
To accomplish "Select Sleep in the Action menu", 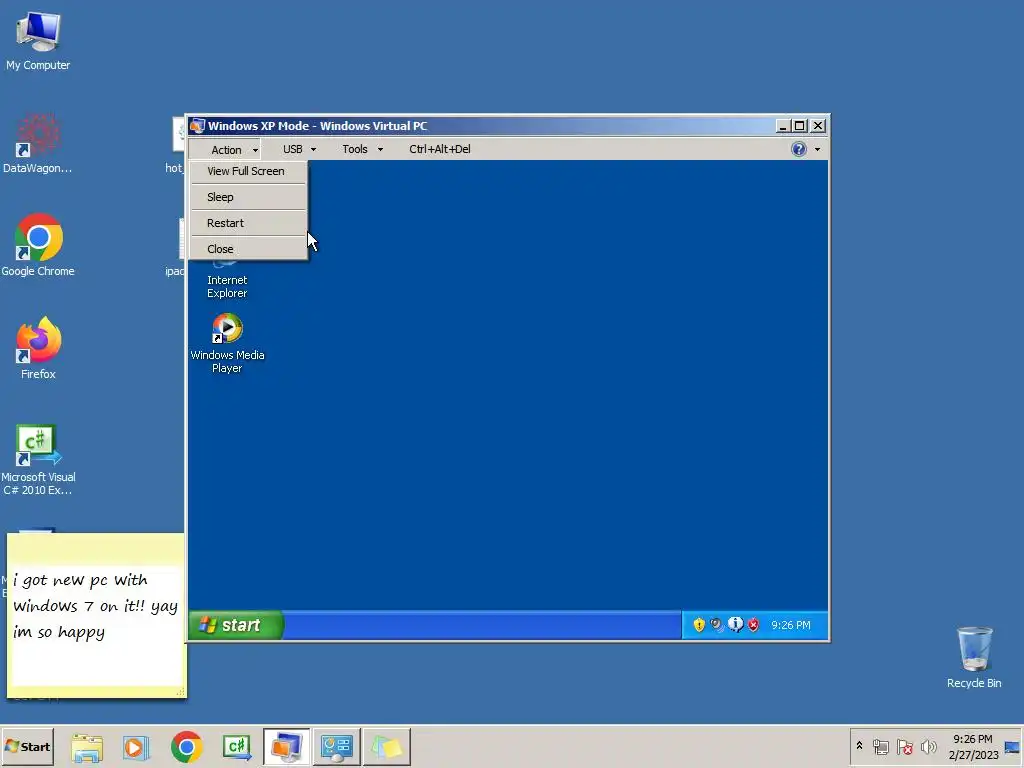I will tap(248, 197).
